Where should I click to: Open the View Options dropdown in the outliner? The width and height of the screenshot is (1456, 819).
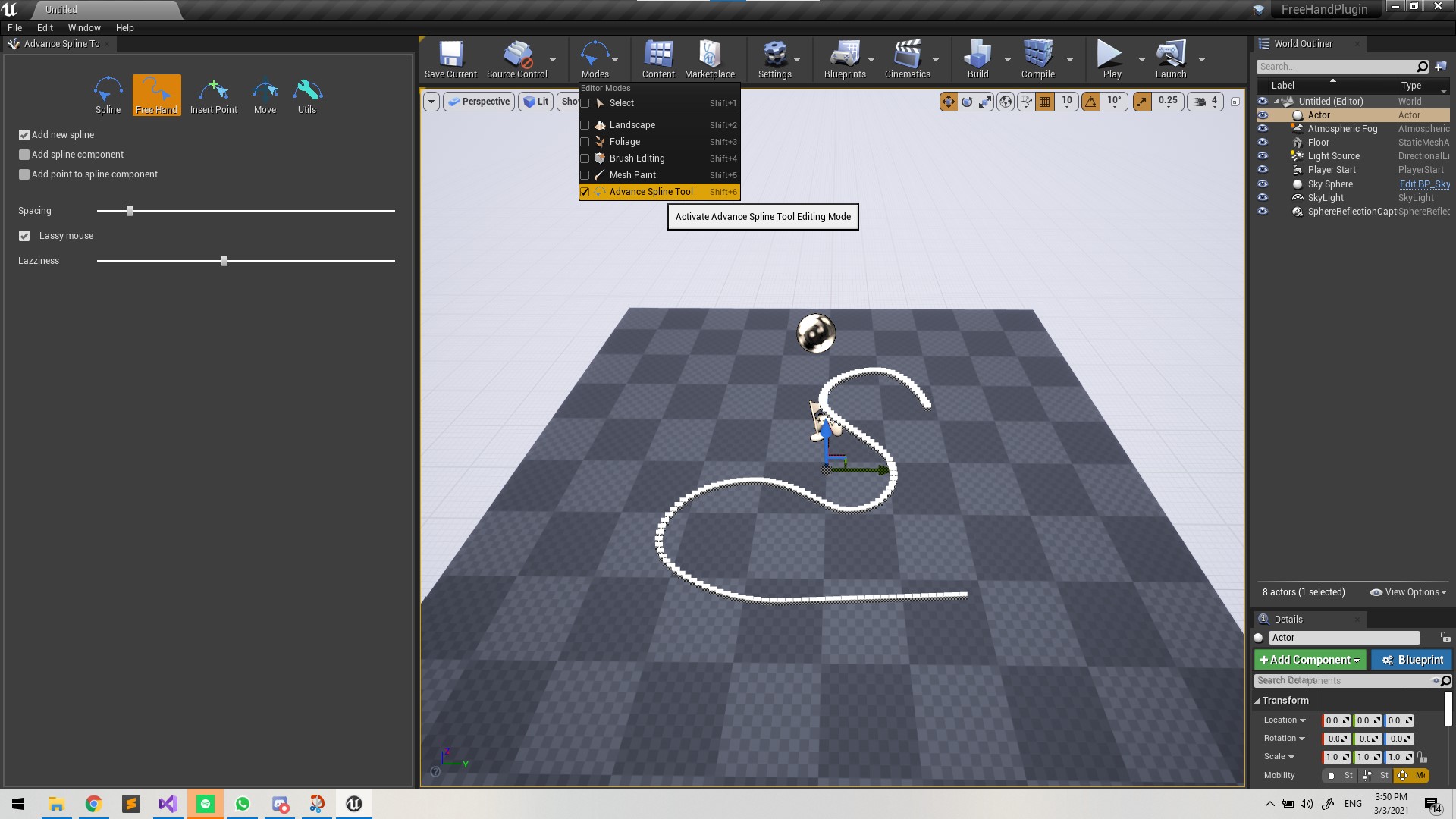click(1408, 592)
